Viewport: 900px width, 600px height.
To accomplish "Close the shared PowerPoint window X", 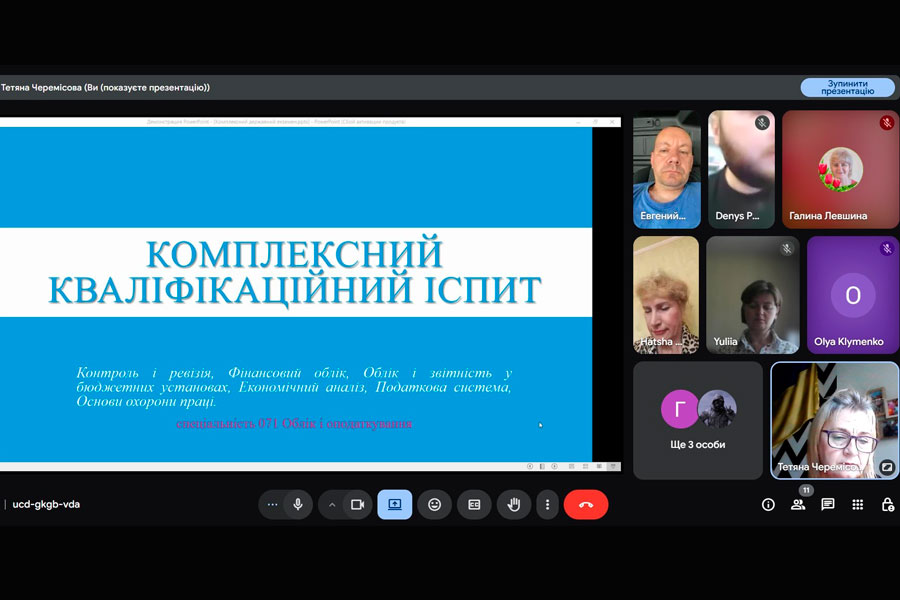I will (612, 122).
